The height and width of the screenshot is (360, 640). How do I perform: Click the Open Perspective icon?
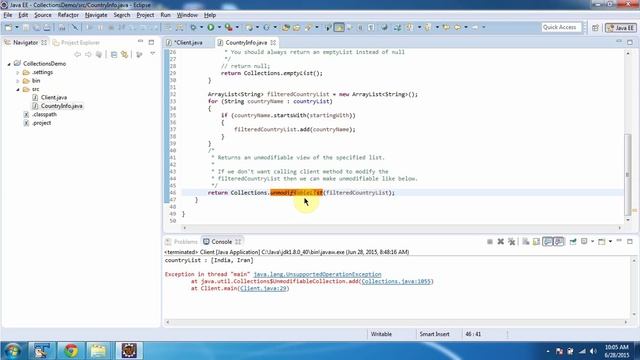595,27
